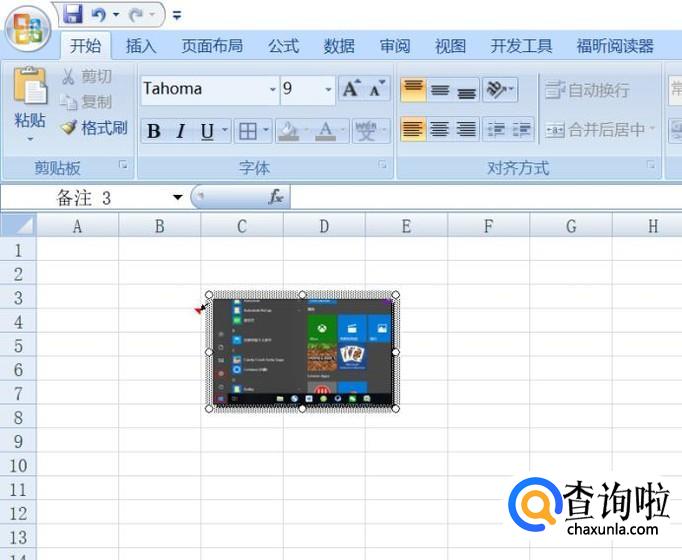Viewport: 682px width, 560px height.
Task: Open the 公式 ribbon tab
Action: click(x=283, y=46)
